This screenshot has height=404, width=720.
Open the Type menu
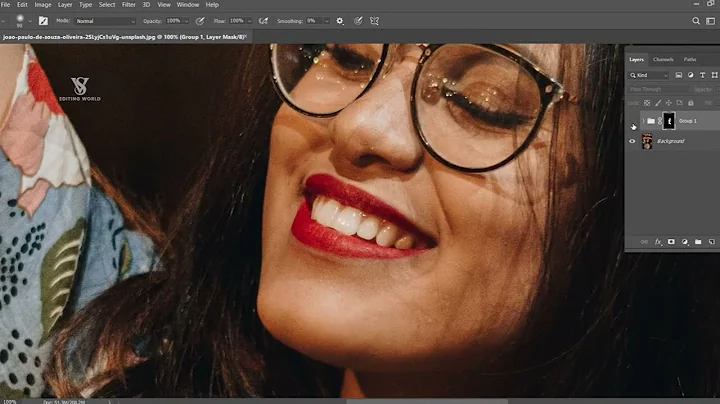tap(85, 5)
